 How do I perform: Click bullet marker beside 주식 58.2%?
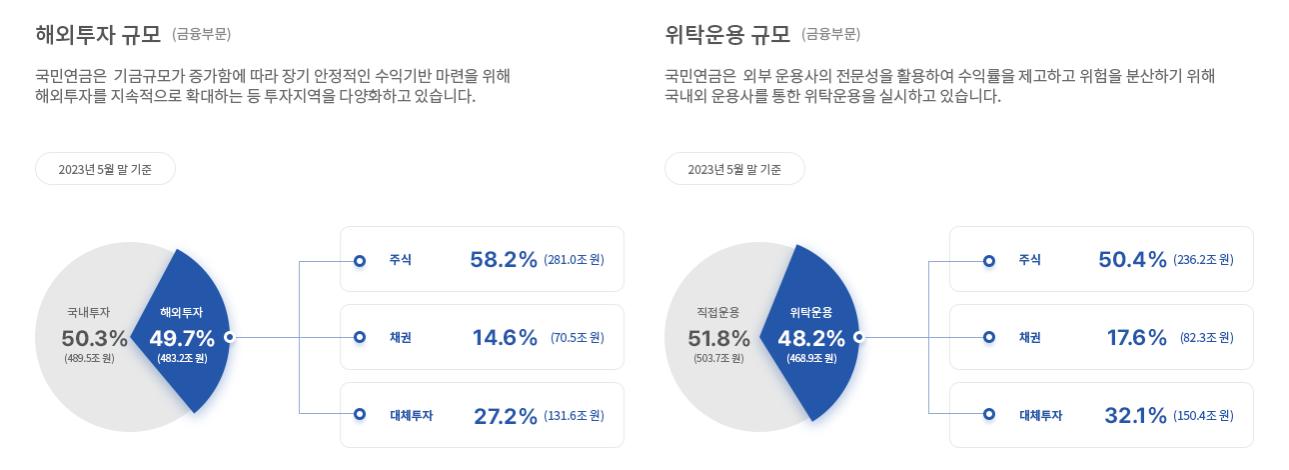[x=360, y=260]
